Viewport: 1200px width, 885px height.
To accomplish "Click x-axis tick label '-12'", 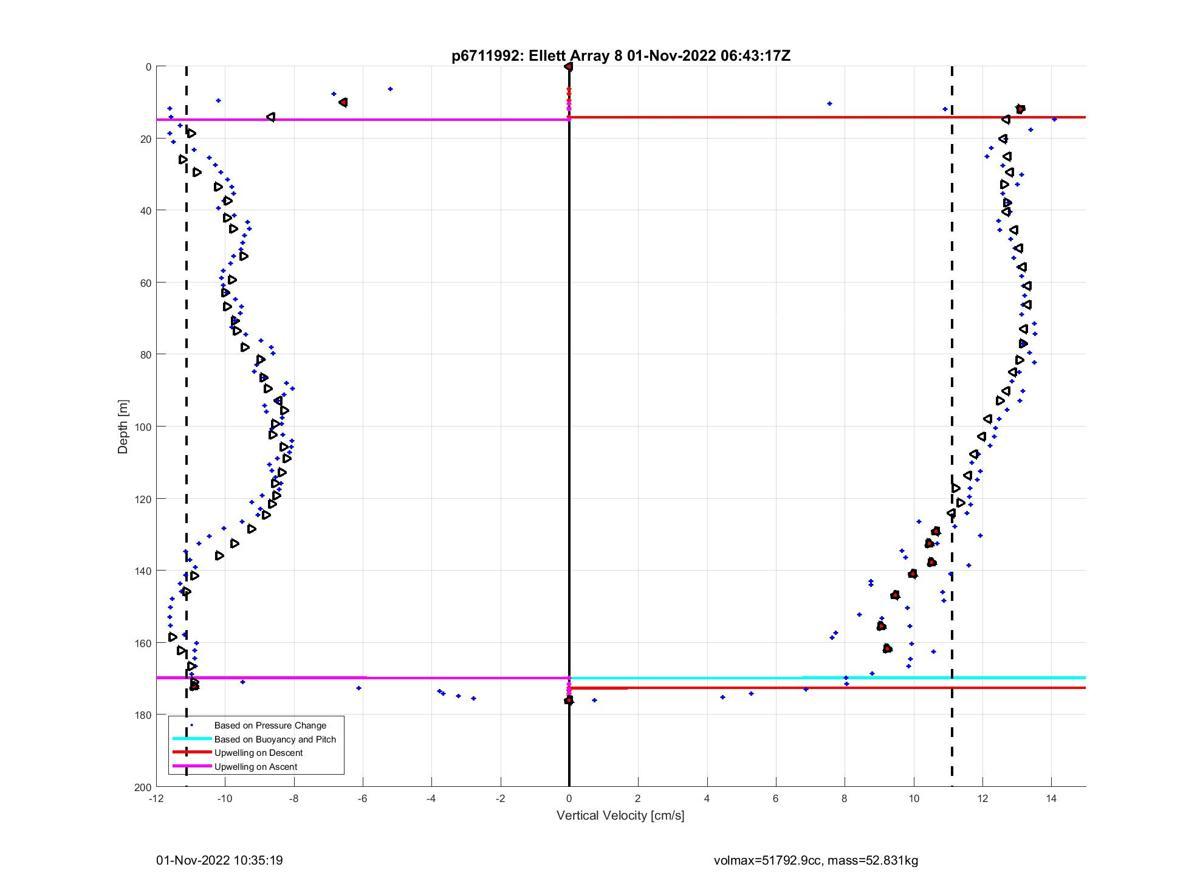I will (x=156, y=799).
